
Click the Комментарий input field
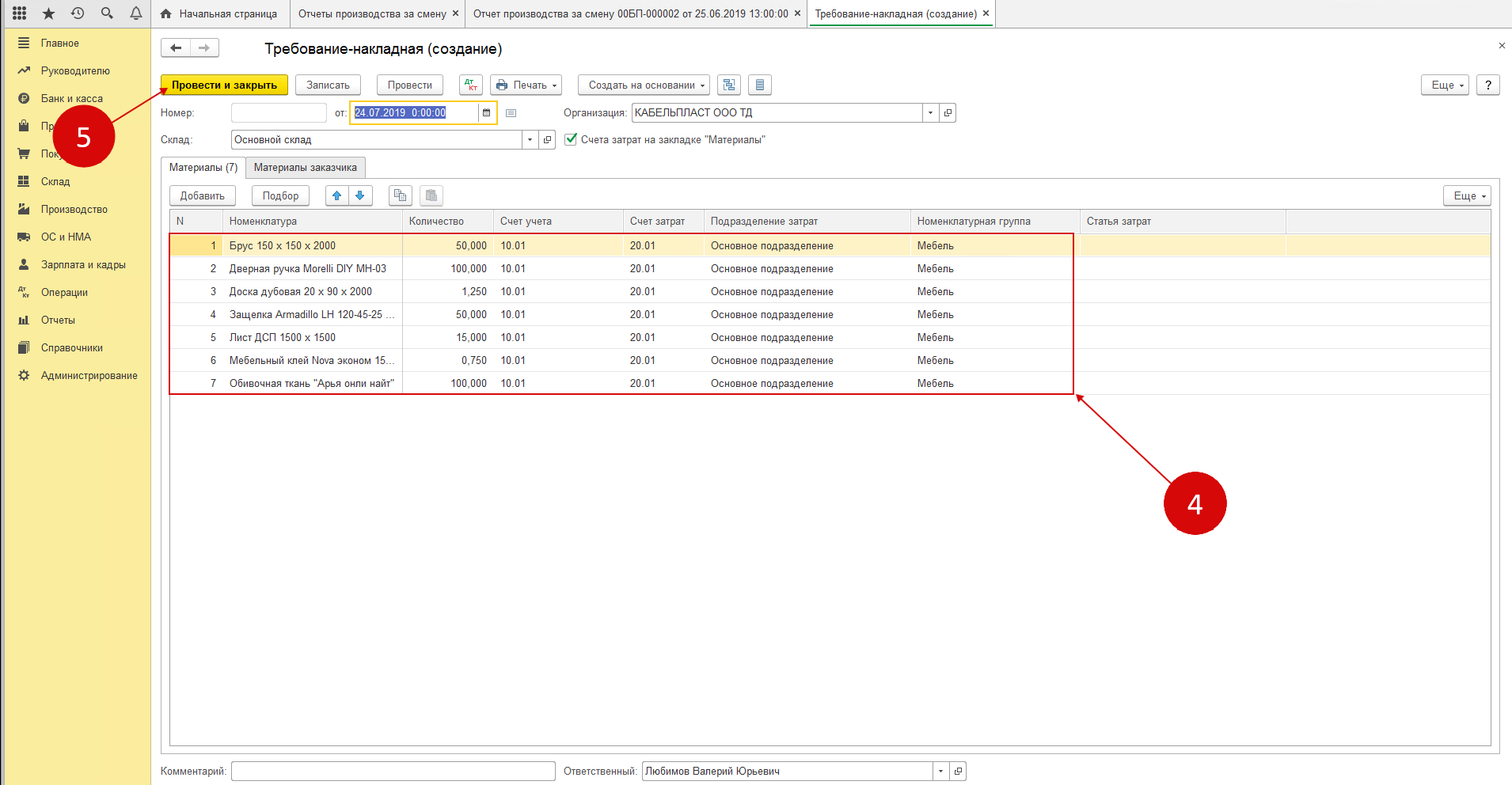pyautogui.click(x=393, y=771)
